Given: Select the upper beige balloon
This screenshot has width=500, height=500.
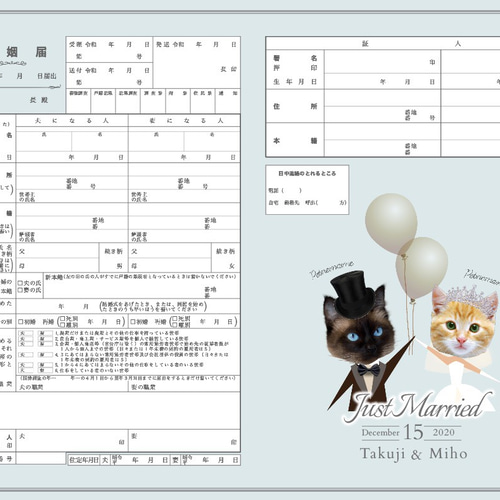Looking at the screenshot, I should tap(391, 223).
